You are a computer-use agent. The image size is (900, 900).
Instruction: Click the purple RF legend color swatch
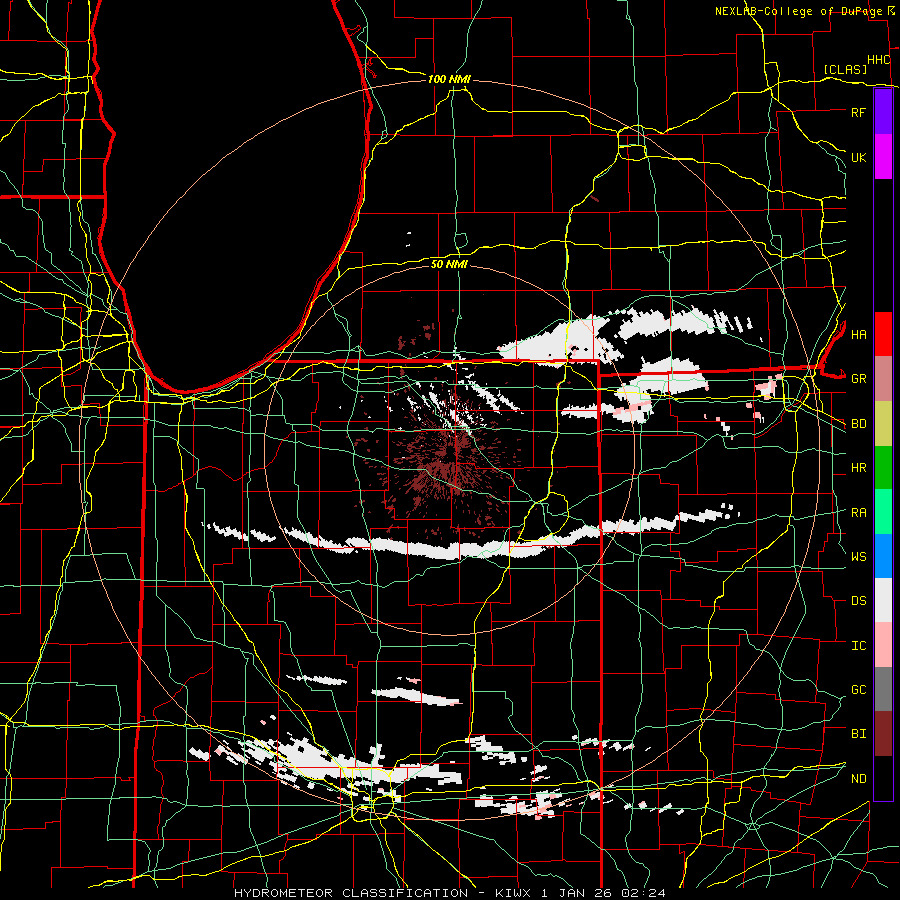883,111
